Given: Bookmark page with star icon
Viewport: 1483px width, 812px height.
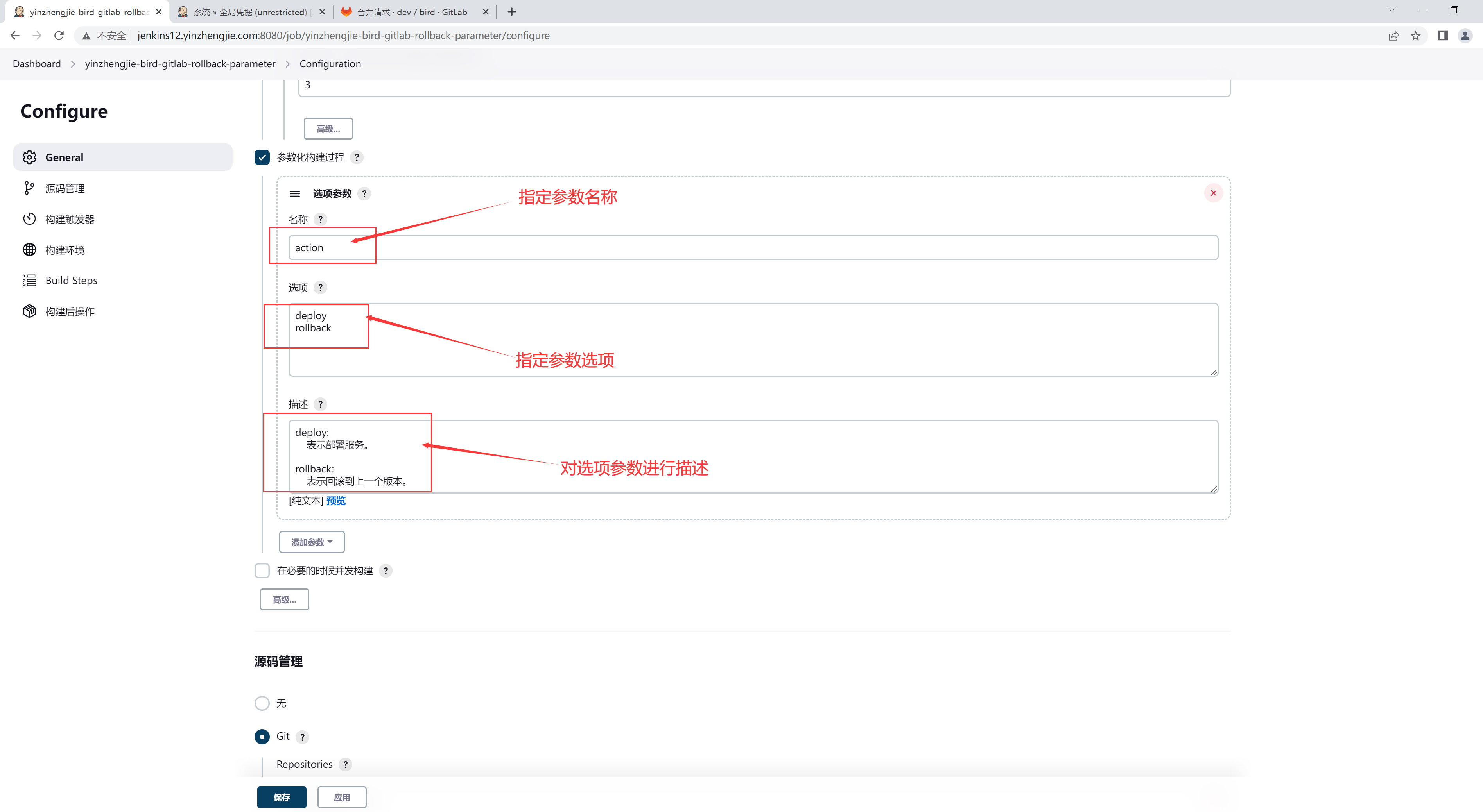Looking at the screenshot, I should [1416, 36].
